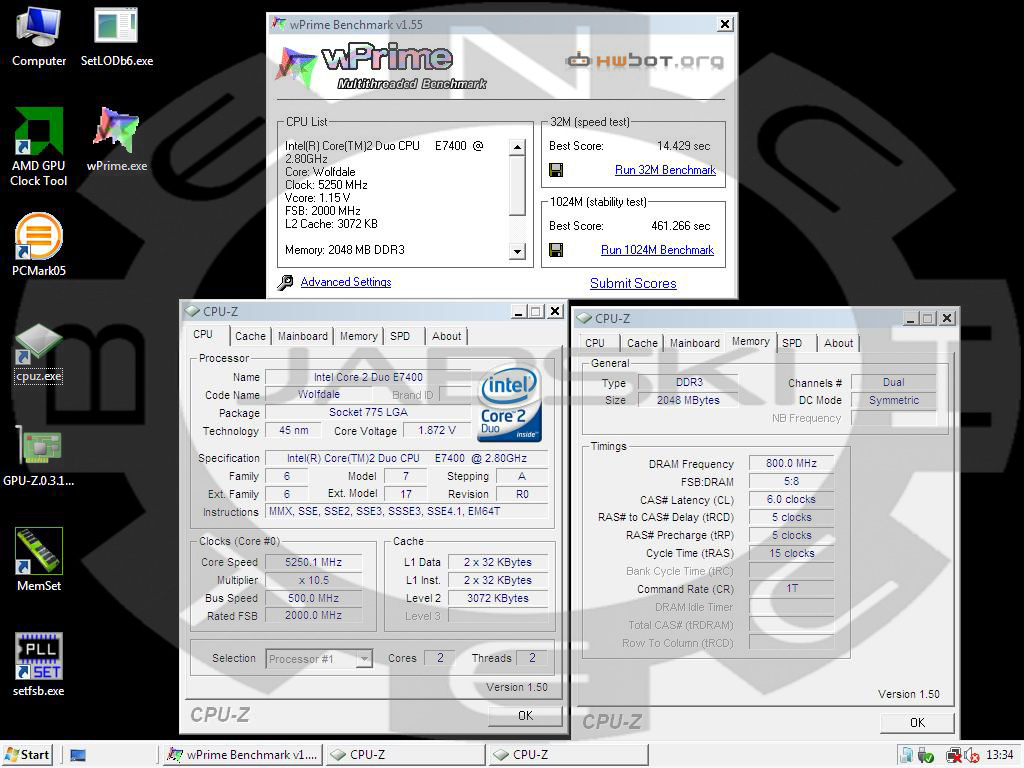Click the CAS# Latency value 6.0 clocks
The width and height of the screenshot is (1024, 768).
[791, 499]
